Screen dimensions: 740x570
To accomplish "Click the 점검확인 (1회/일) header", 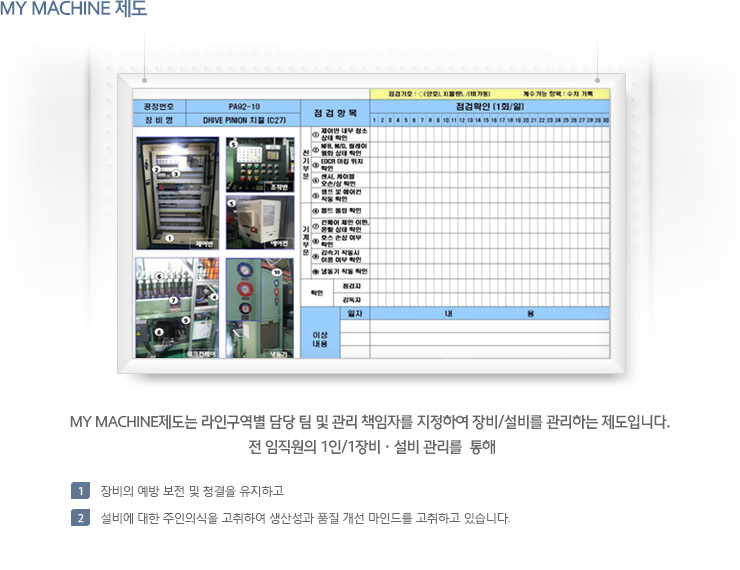I will click(x=490, y=107).
